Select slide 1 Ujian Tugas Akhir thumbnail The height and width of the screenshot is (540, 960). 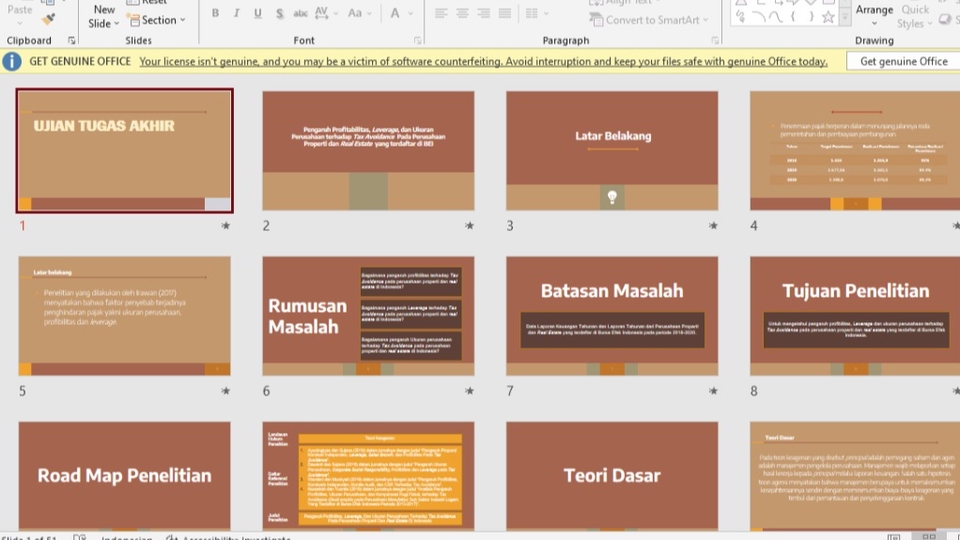(x=125, y=151)
